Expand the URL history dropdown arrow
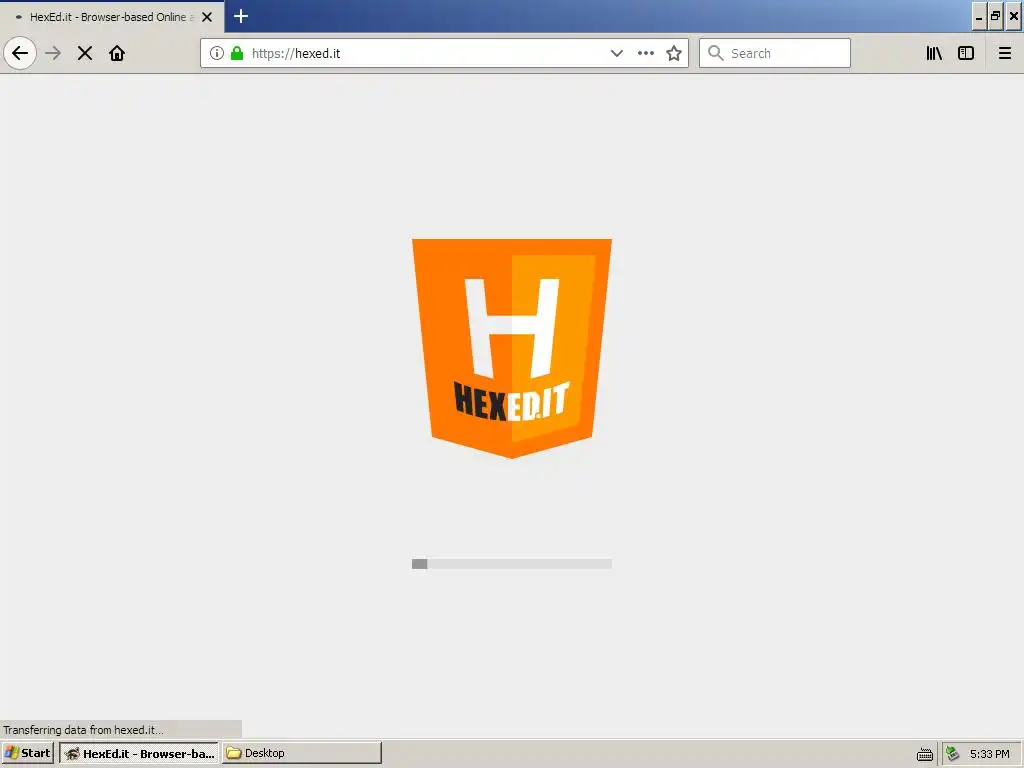The height and width of the screenshot is (768, 1024). click(x=616, y=53)
